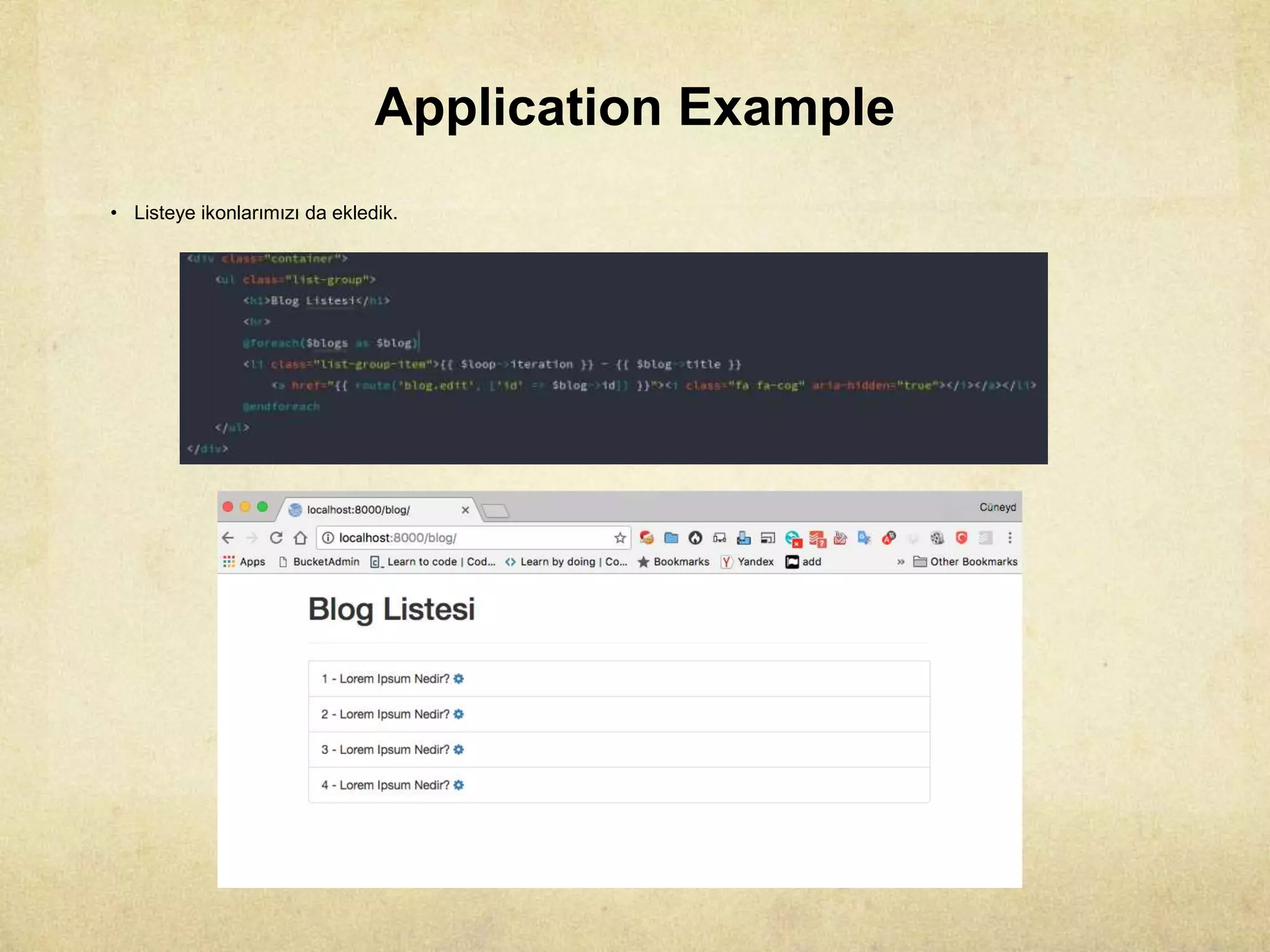
Task: Click the Blog Listesi page heading
Action: tap(392, 609)
